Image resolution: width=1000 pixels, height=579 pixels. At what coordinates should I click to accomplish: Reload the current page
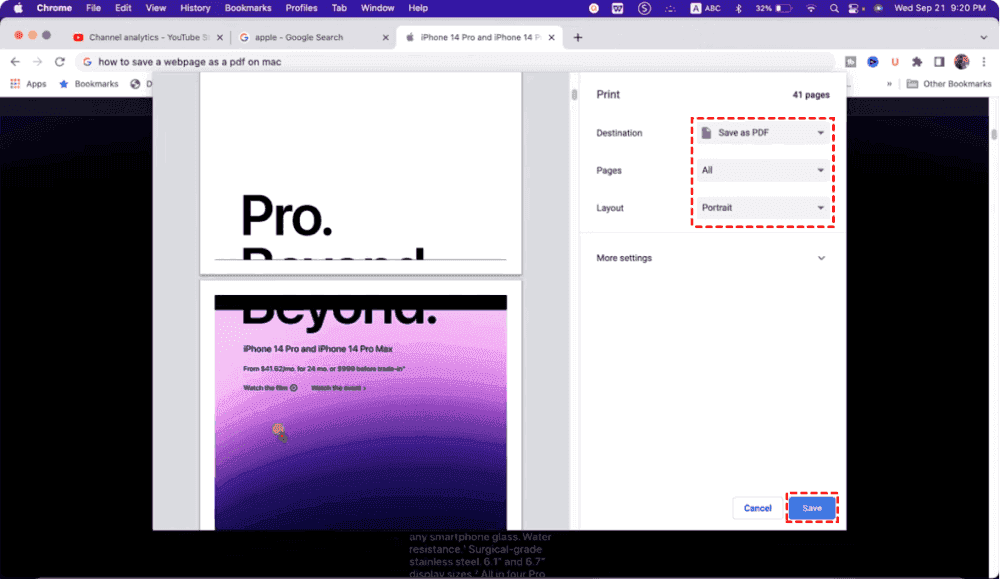click(x=60, y=62)
